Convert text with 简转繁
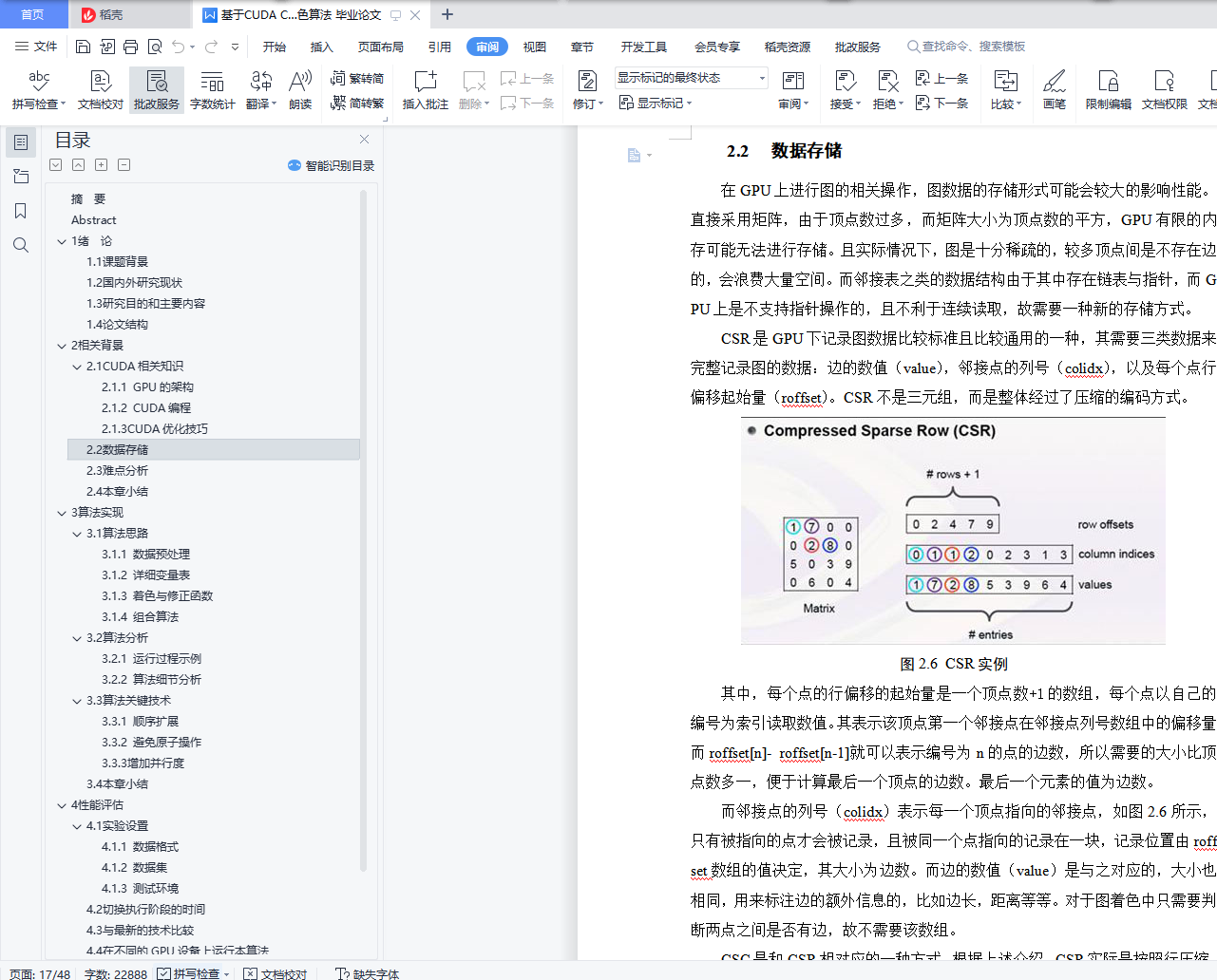The width and height of the screenshot is (1217, 980). pos(357,103)
